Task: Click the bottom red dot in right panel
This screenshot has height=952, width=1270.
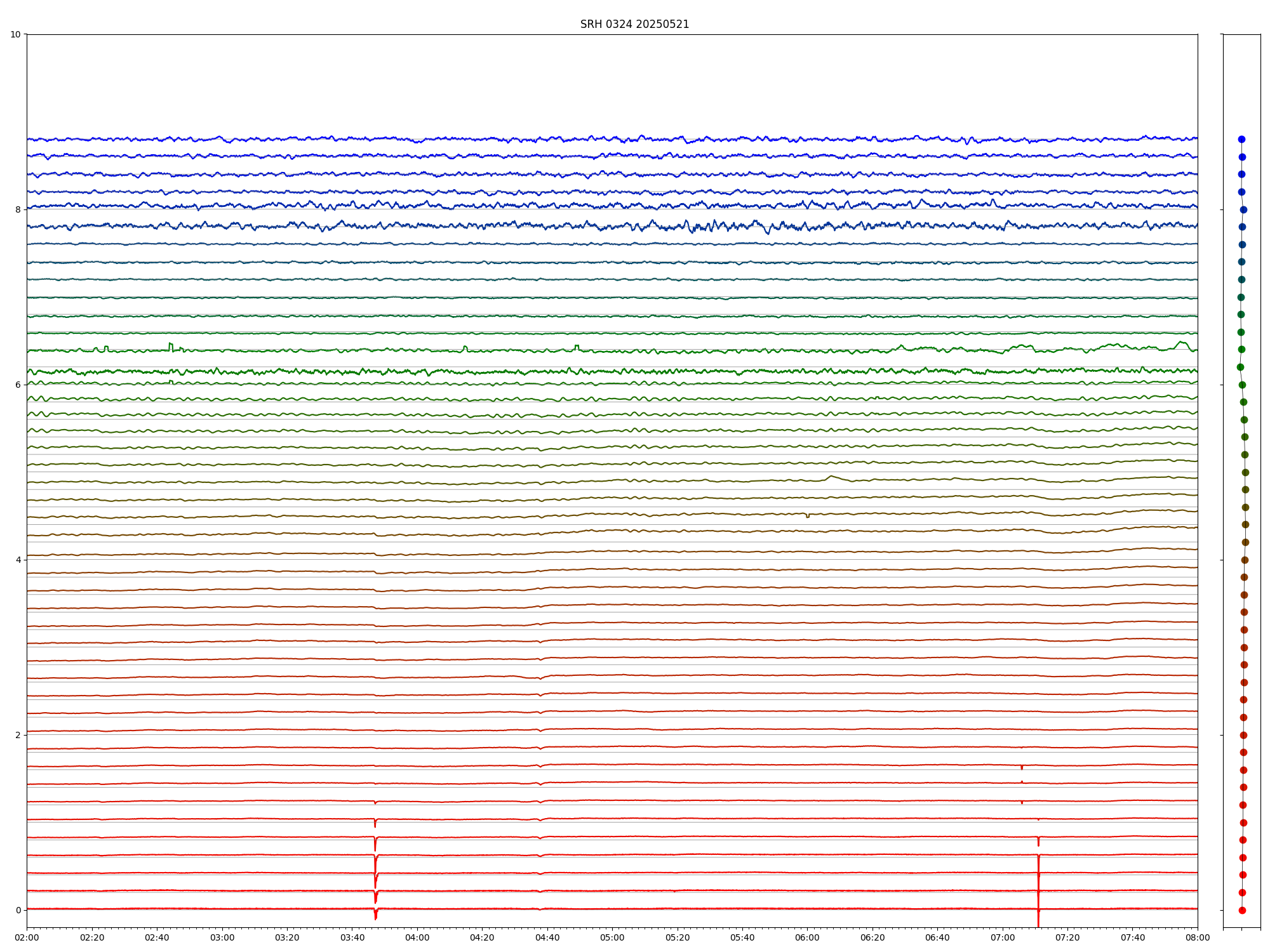Action: coord(1242,910)
